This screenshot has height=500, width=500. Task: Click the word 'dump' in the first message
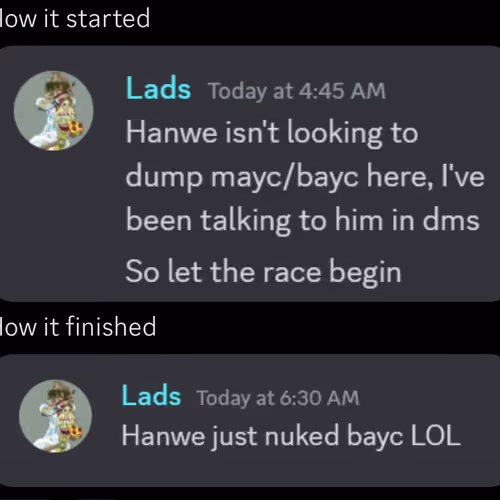pos(164,177)
